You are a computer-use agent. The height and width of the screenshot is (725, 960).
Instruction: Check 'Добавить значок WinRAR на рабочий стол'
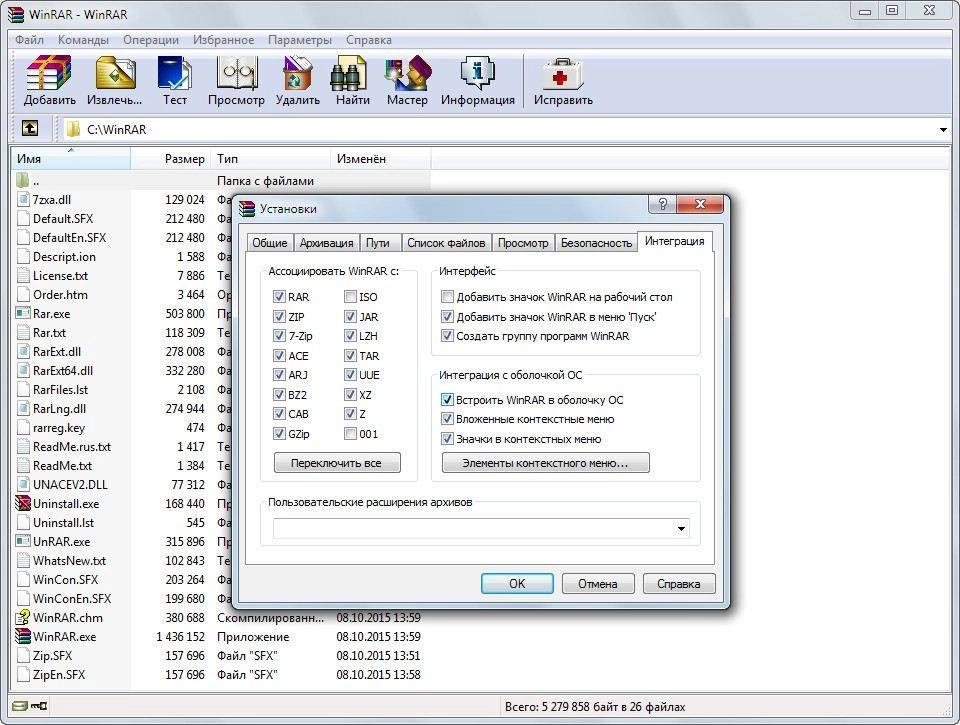[x=447, y=297]
